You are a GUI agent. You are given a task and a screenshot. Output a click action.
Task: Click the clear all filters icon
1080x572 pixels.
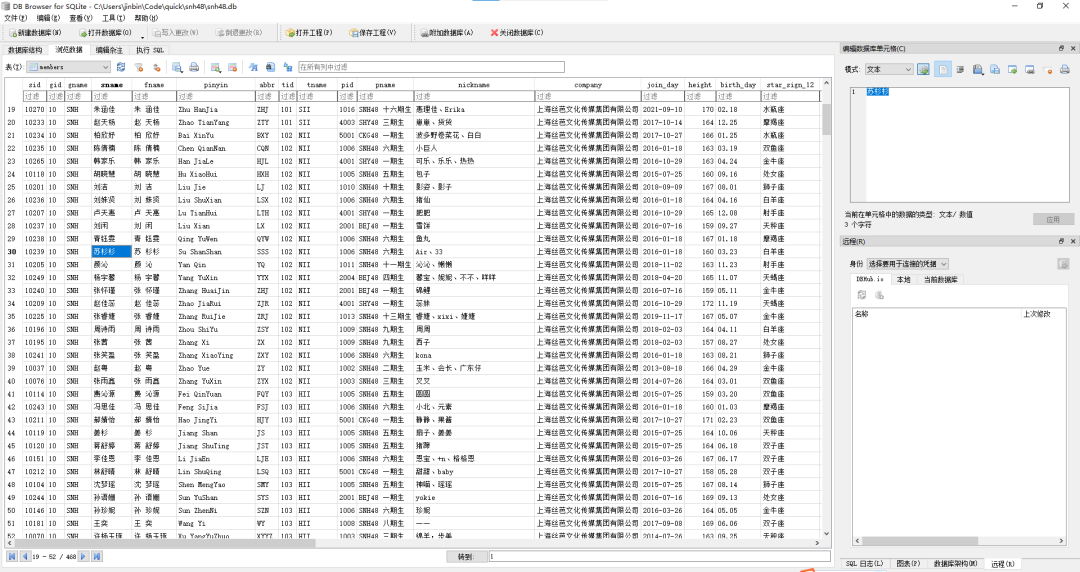[x=138, y=67]
